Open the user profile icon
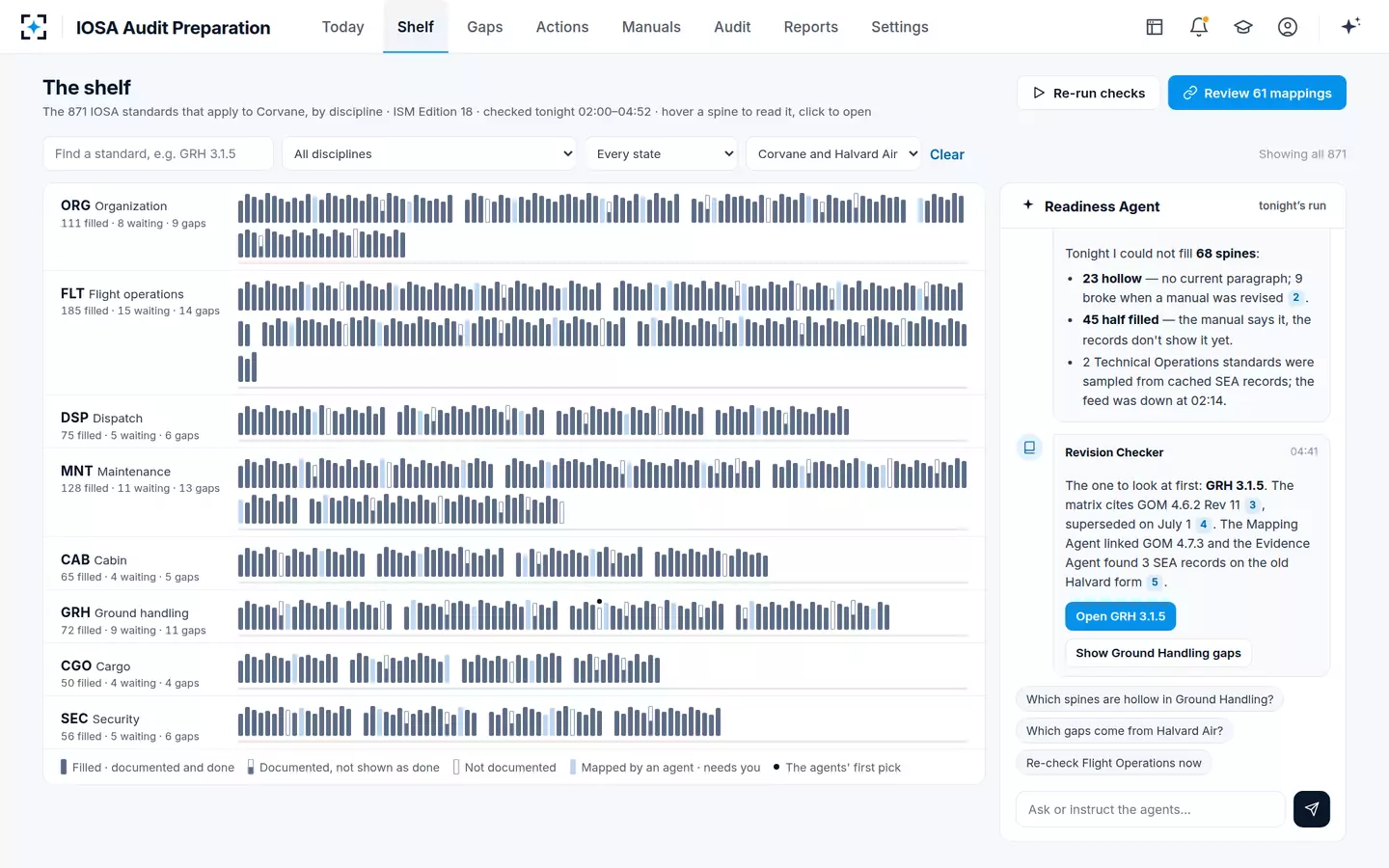Viewport: 1389px width, 868px height. tap(1288, 27)
